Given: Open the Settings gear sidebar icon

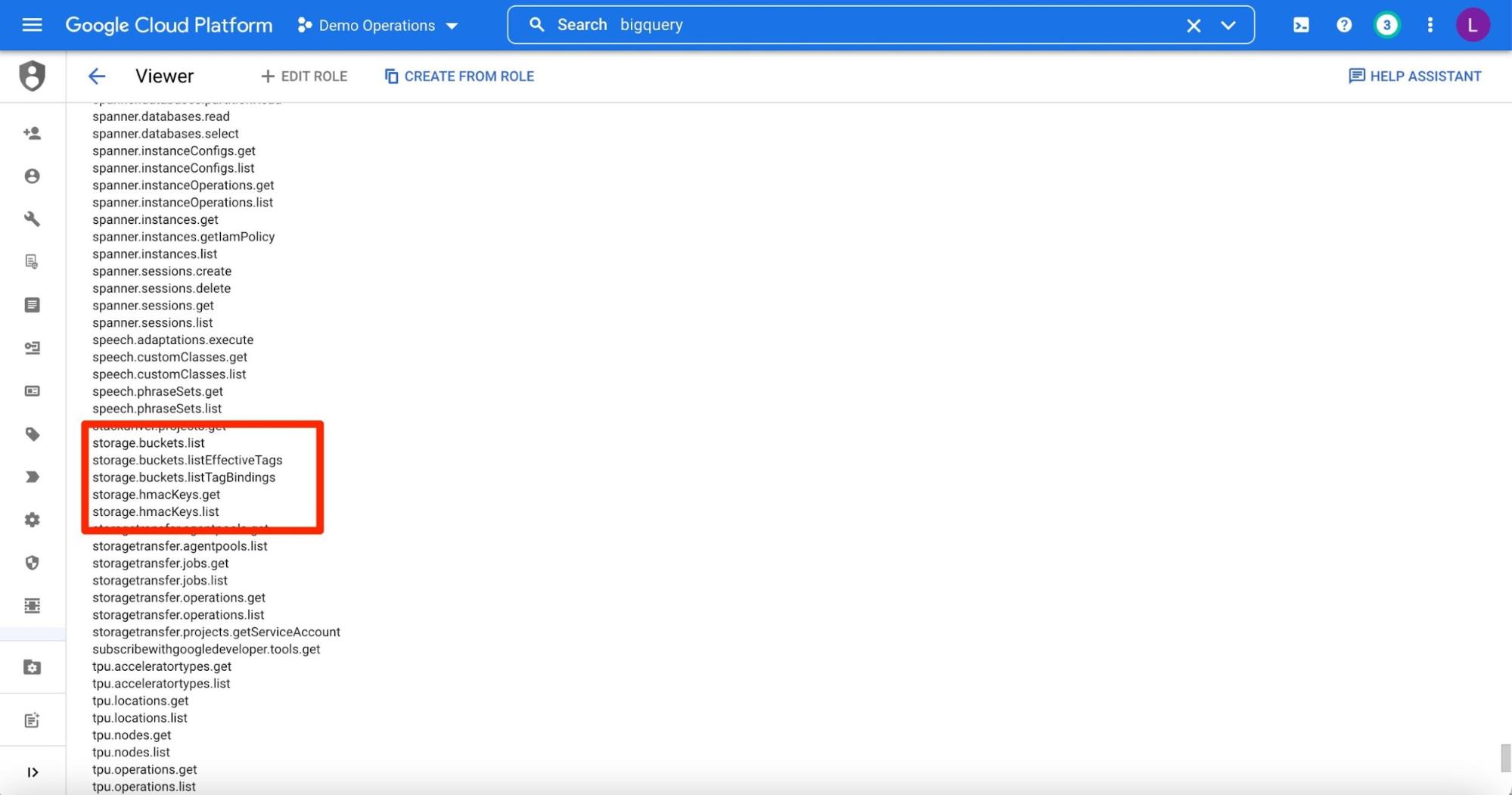Looking at the screenshot, I should (32, 520).
